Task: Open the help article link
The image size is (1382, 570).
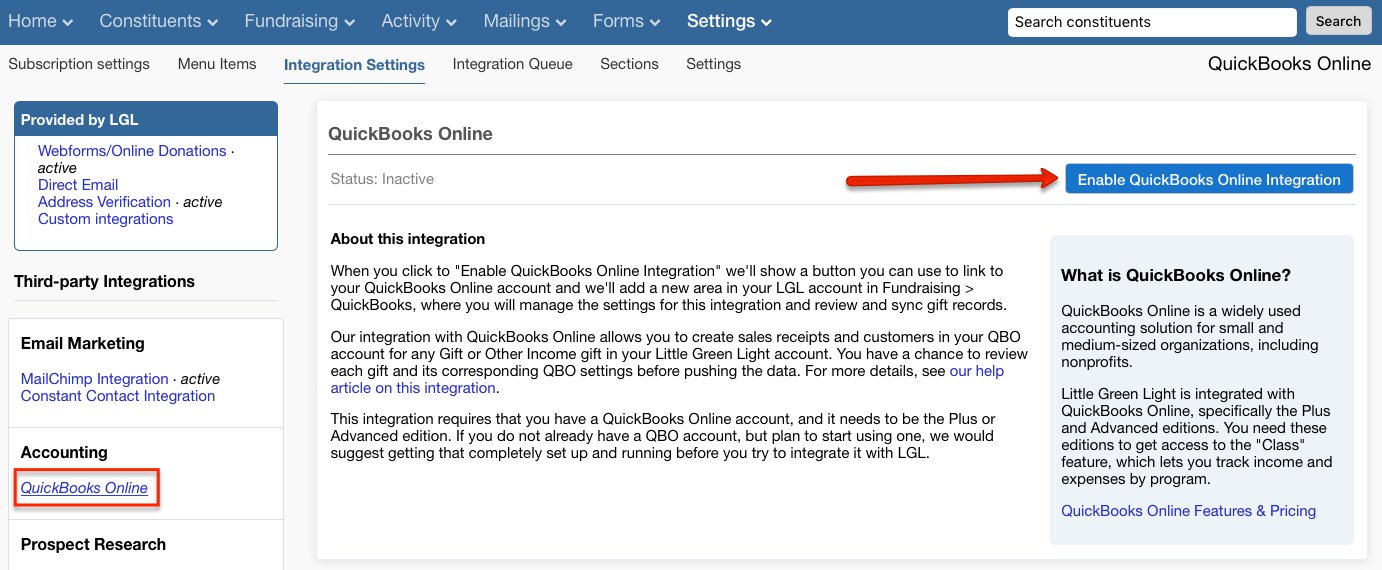Action: (x=667, y=379)
